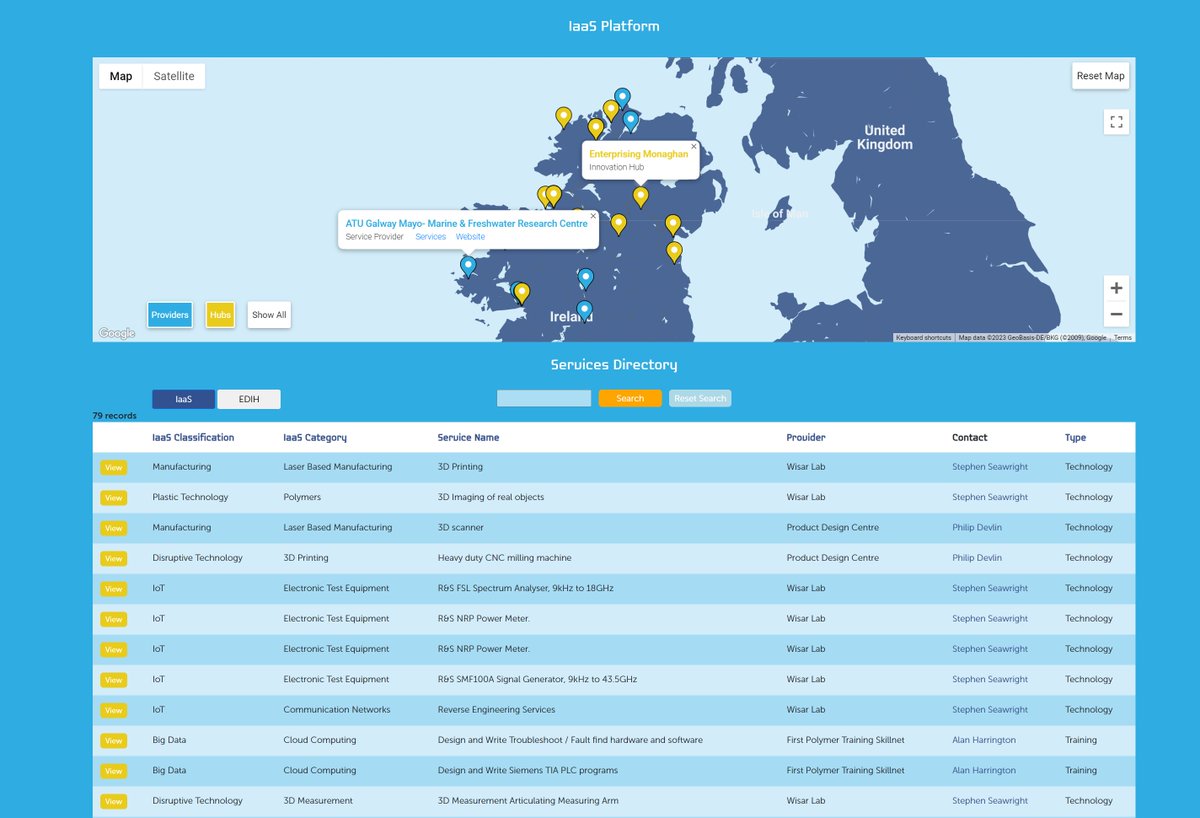Image resolution: width=1200 pixels, height=818 pixels.
Task: Open Philip Devlin's contact link
Action: point(977,527)
